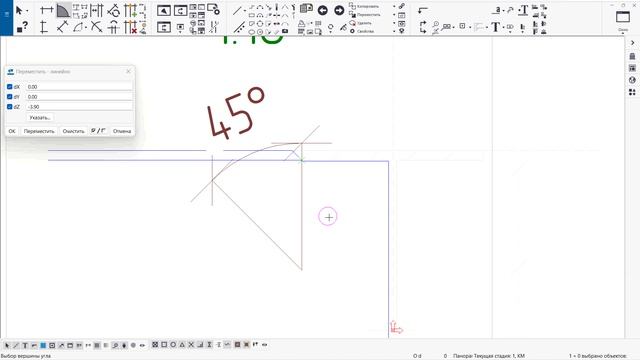Activate the highlighted angle dimension tool
The width and height of the screenshot is (640, 360).
63,10
